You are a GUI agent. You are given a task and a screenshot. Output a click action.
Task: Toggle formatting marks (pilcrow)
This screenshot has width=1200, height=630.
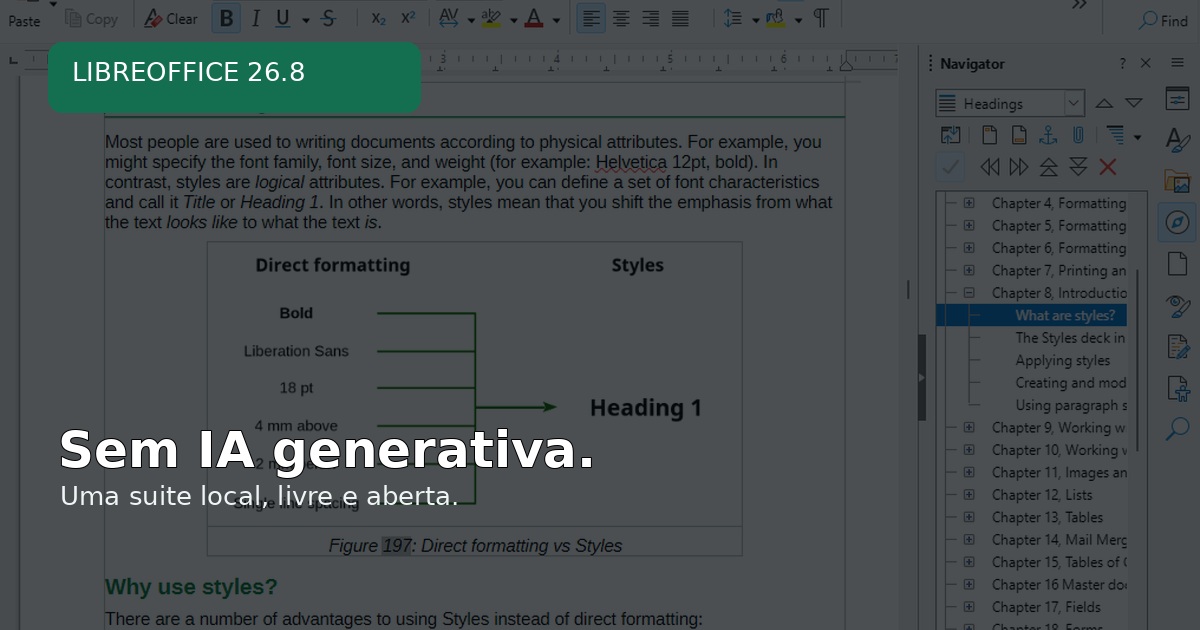click(x=821, y=18)
